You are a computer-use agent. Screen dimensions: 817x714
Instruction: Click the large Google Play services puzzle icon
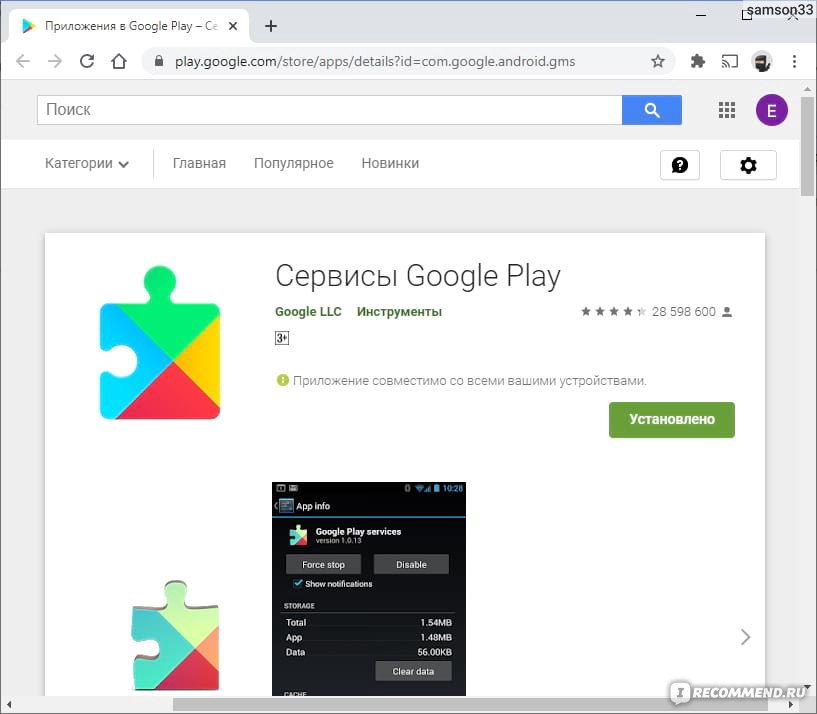click(x=160, y=342)
